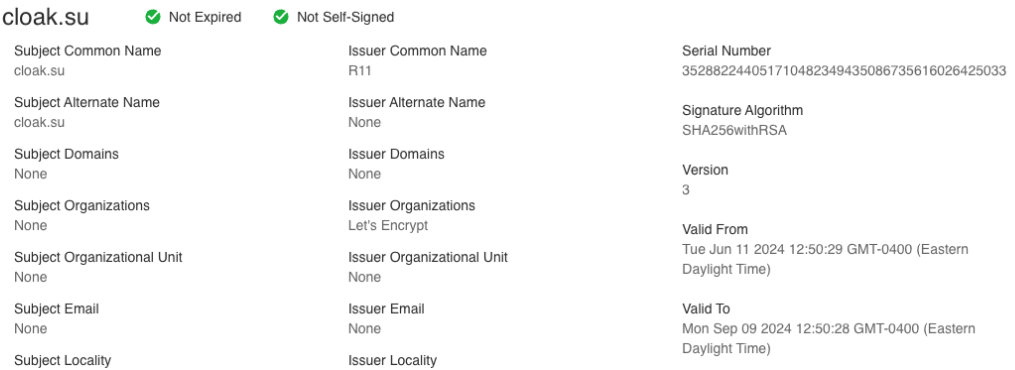
Task: Select the Valid From date text
Action: coord(825,259)
